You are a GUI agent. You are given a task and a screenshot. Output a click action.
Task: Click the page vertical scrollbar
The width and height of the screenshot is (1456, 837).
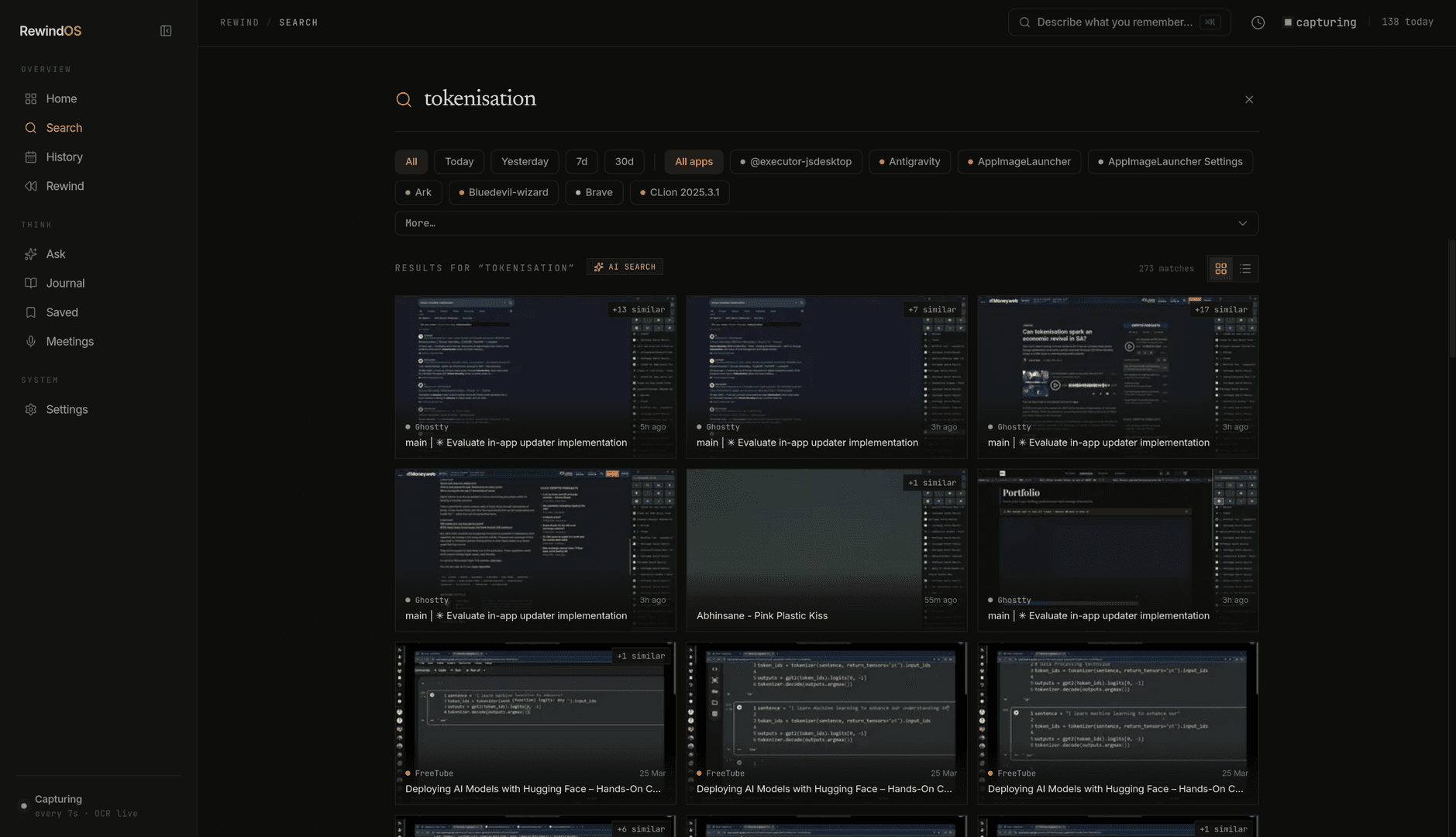point(1451,298)
